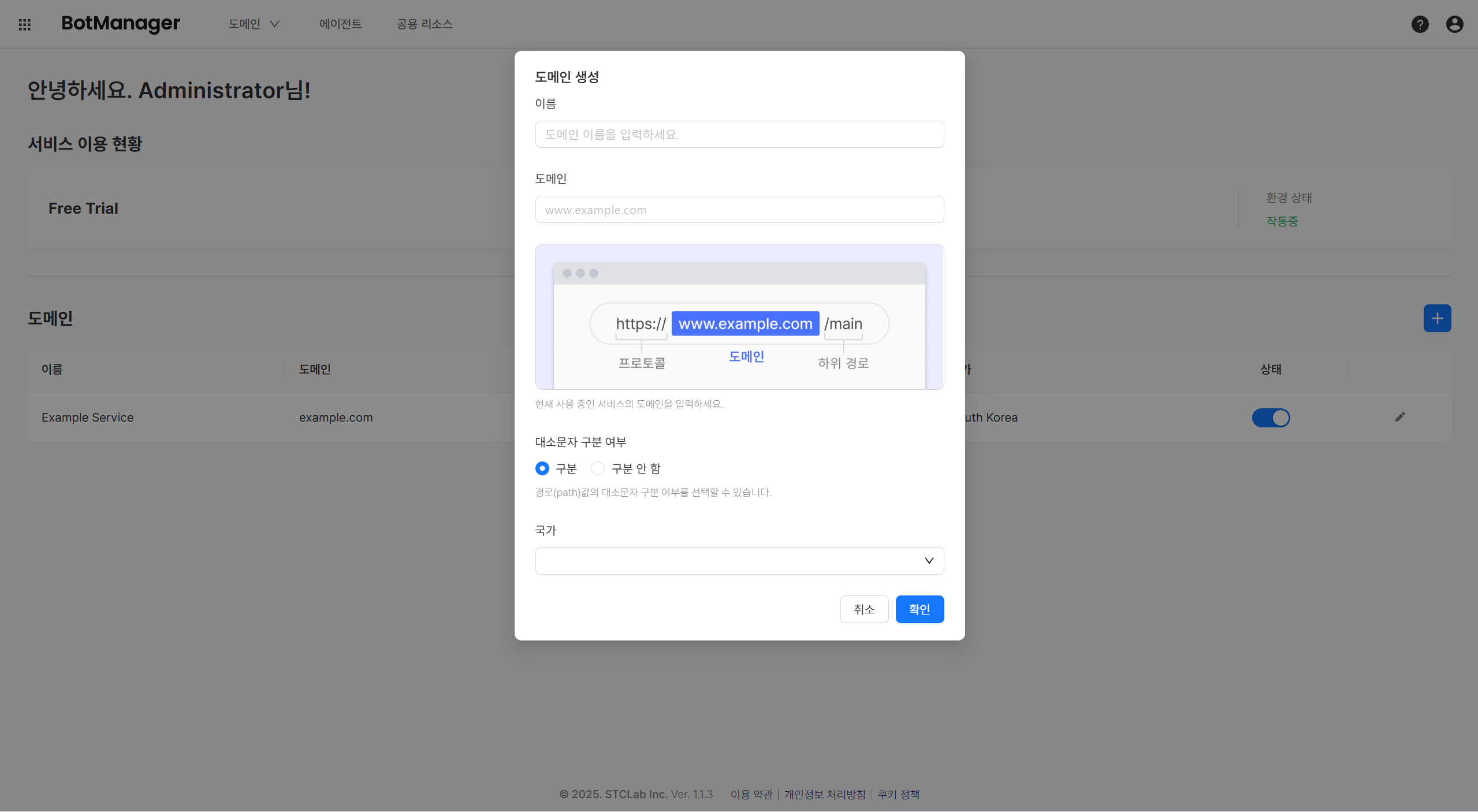Viewport: 1478px width, 812px height.
Task: Click the plus icon to add a domain
Action: click(x=1437, y=318)
